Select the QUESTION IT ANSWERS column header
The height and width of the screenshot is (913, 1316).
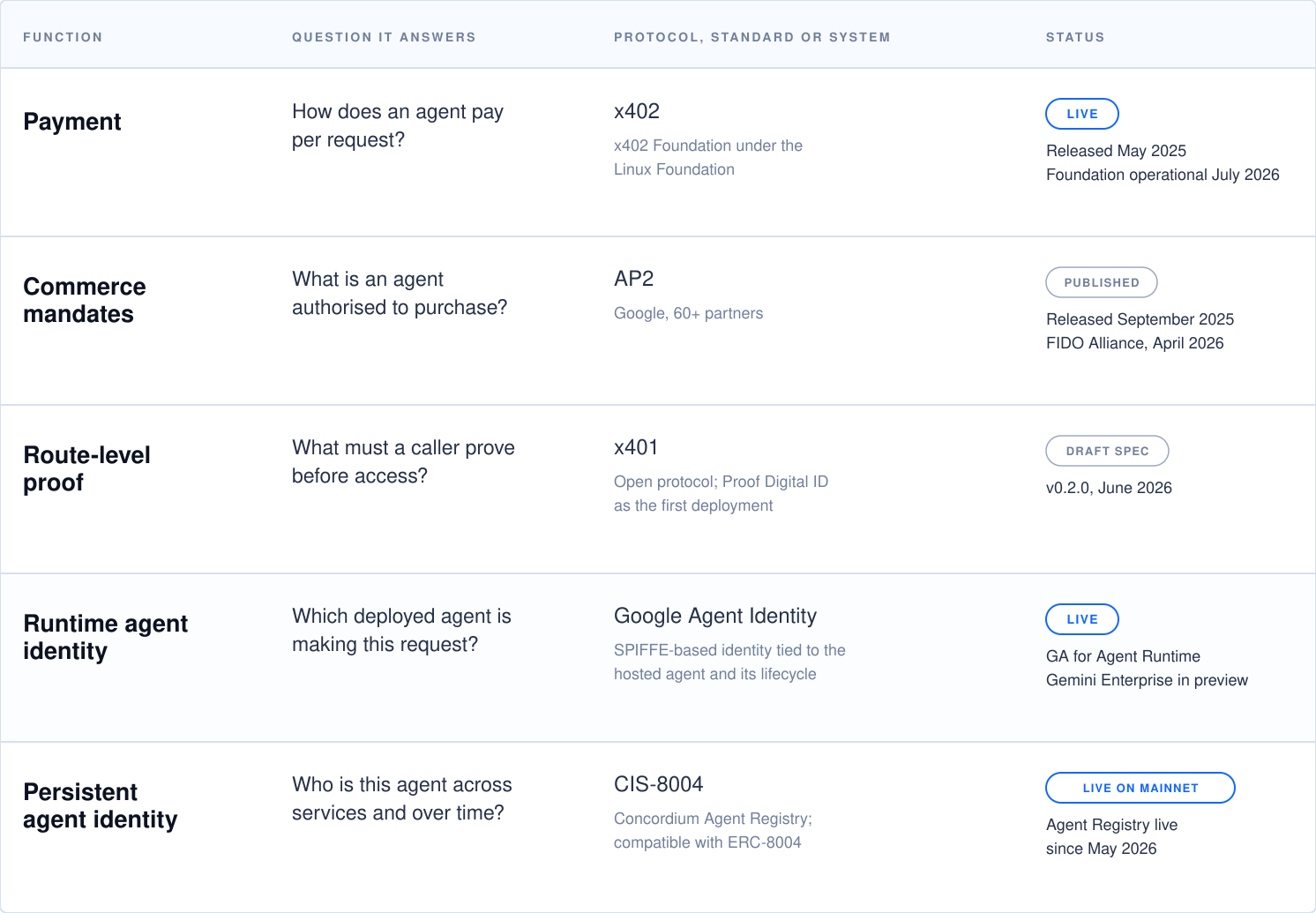pyautogui.click(x=384, y=37)
